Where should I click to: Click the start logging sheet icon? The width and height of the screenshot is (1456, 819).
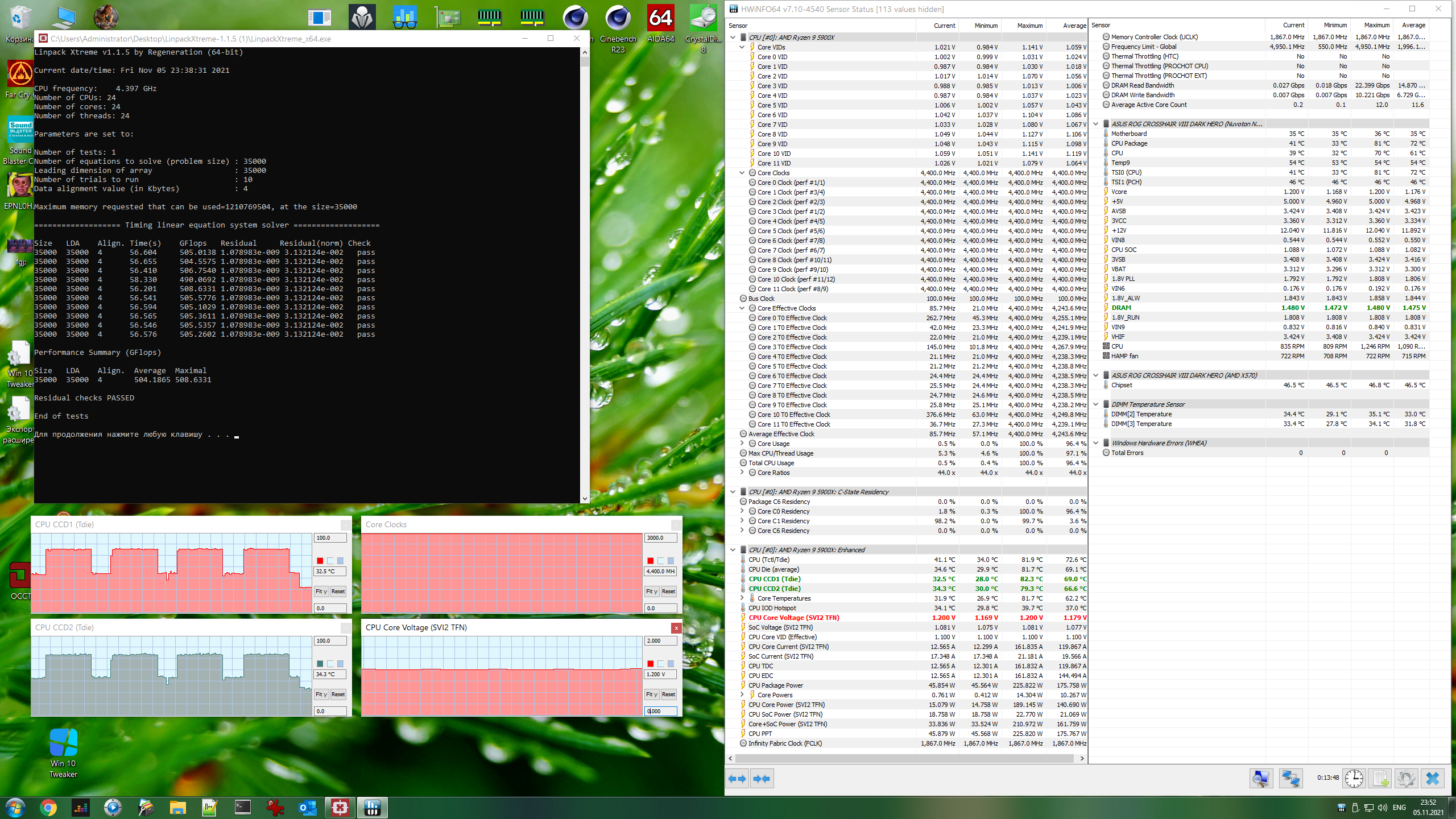pyautogui.click(x=1380, y=778)
